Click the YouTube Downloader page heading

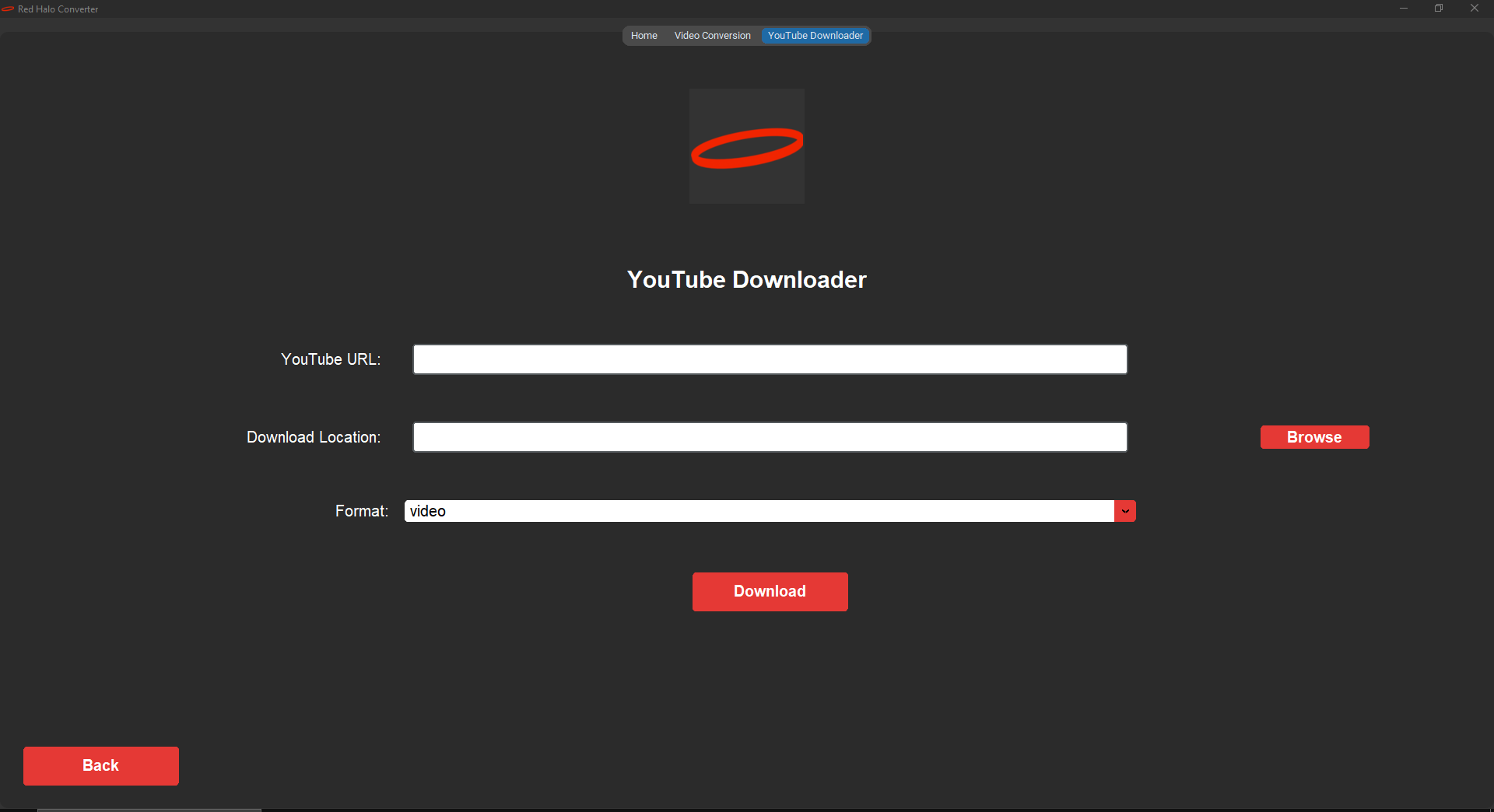click(746, 280)
